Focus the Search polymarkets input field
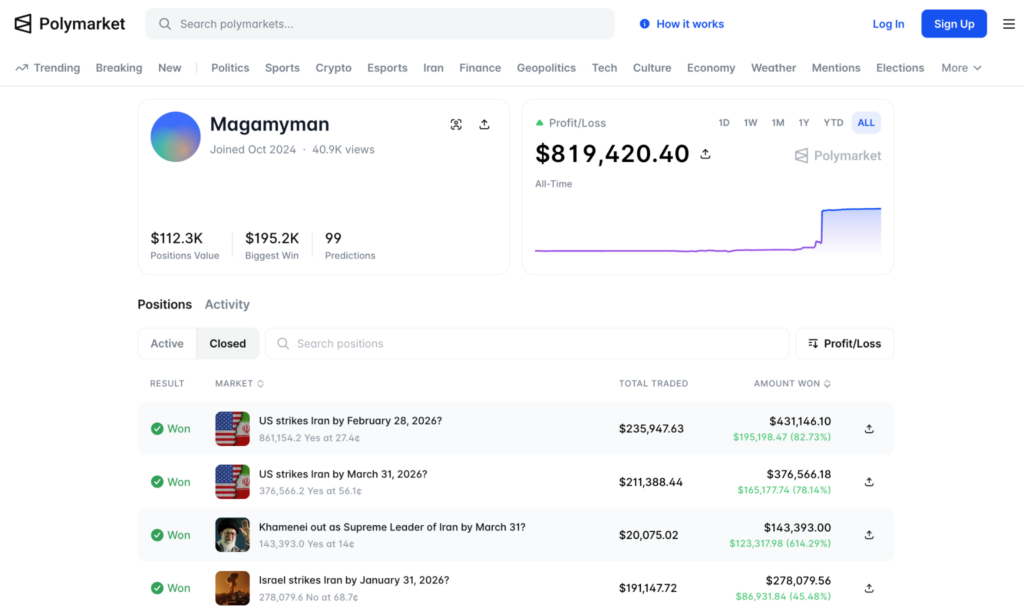1024x614 pixels. [x=380, y=24]
